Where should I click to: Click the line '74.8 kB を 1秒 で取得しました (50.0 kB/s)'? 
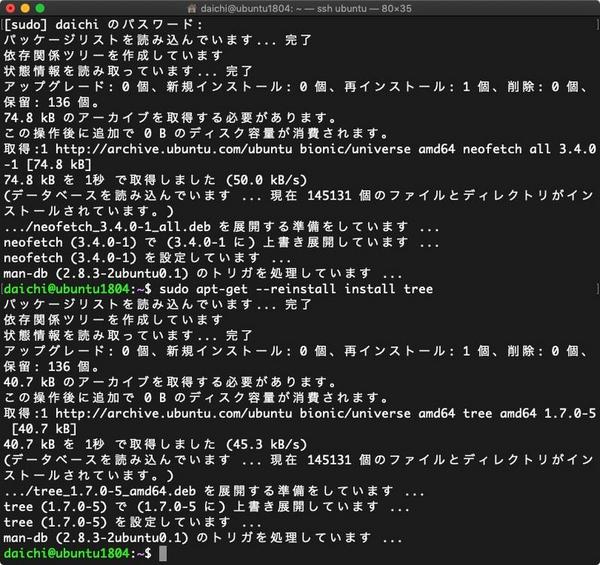(155, 180)
